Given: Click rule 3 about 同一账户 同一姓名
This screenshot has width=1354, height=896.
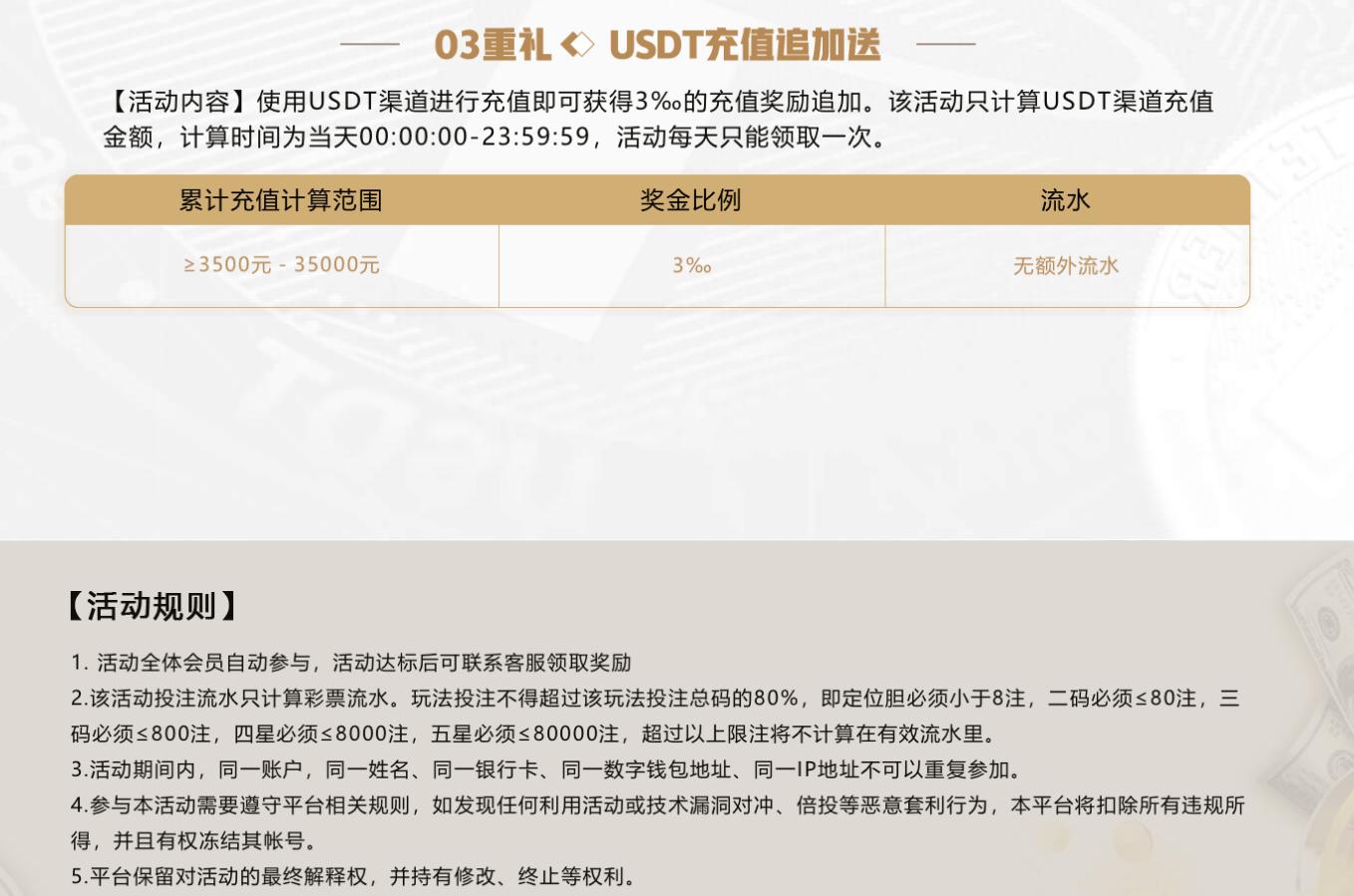Looking at the screenshot, I should pos(546,769).
